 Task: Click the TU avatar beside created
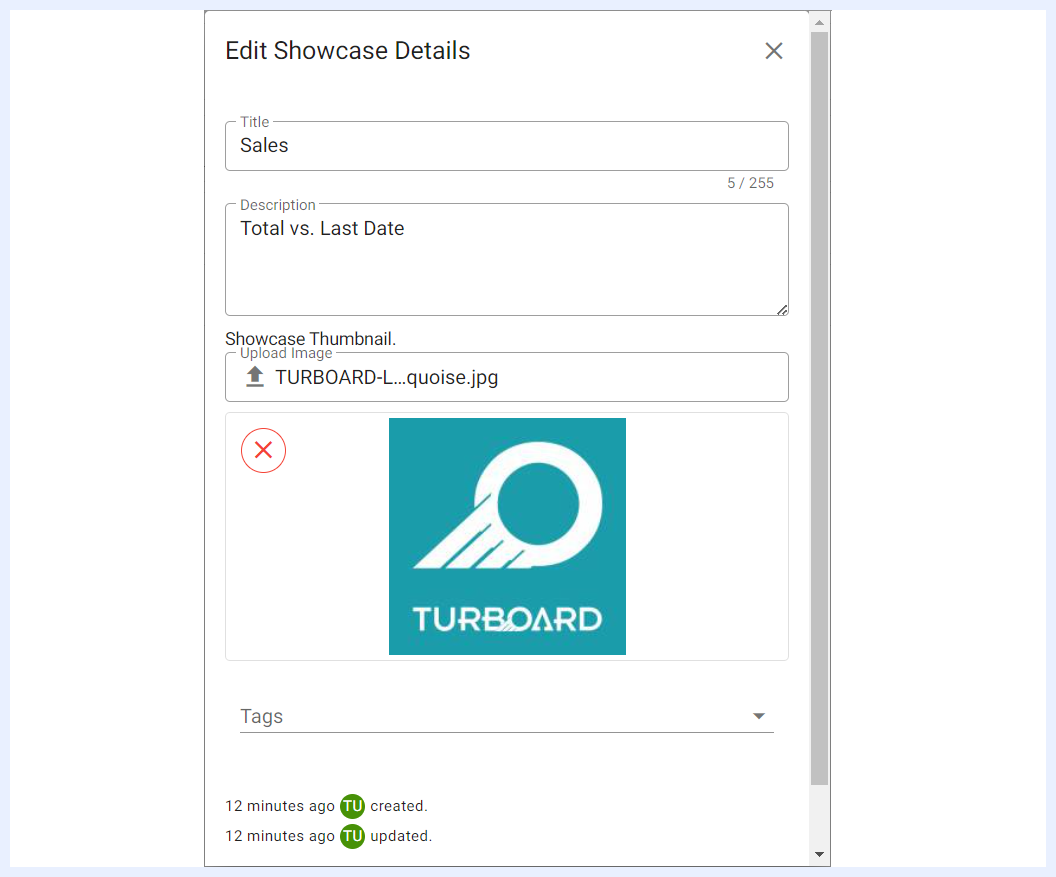pyautogui.click(x=352, y=806)
